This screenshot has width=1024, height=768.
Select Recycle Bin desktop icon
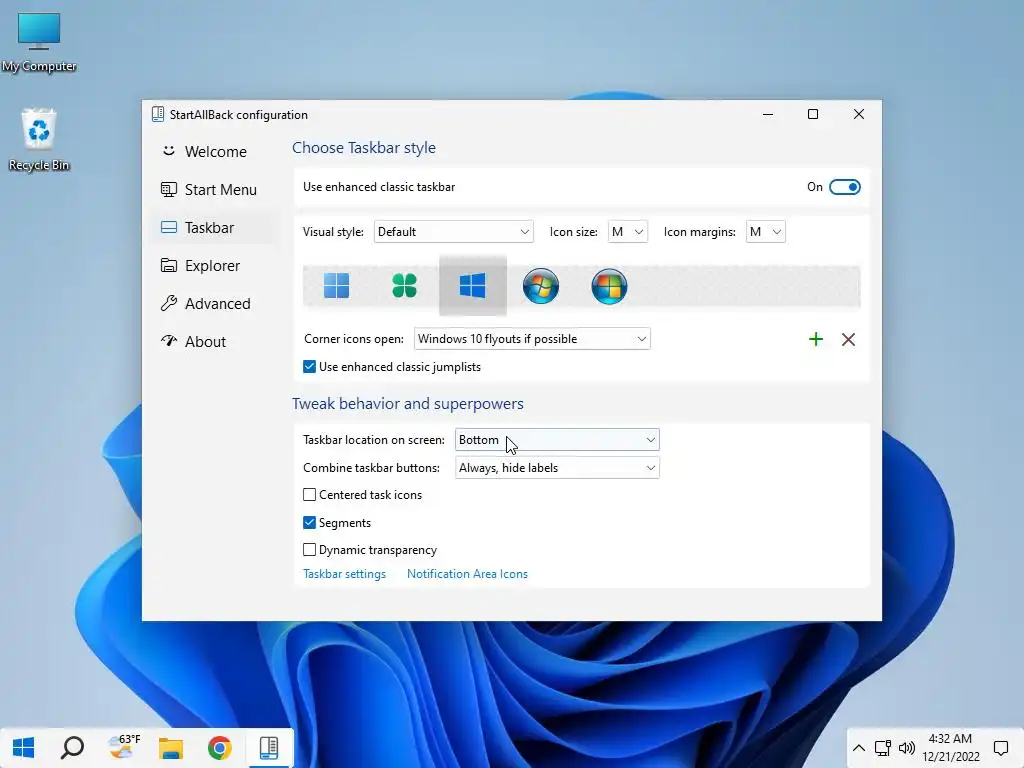click(39, 140)
